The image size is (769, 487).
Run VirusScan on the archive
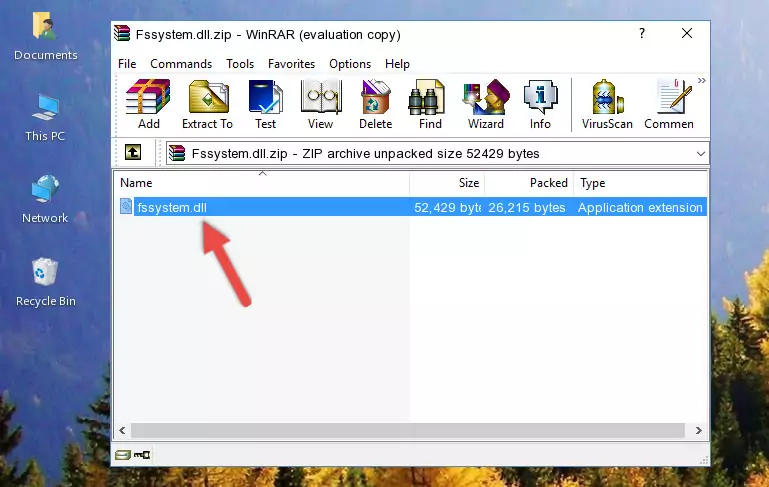tap(607, 104)
